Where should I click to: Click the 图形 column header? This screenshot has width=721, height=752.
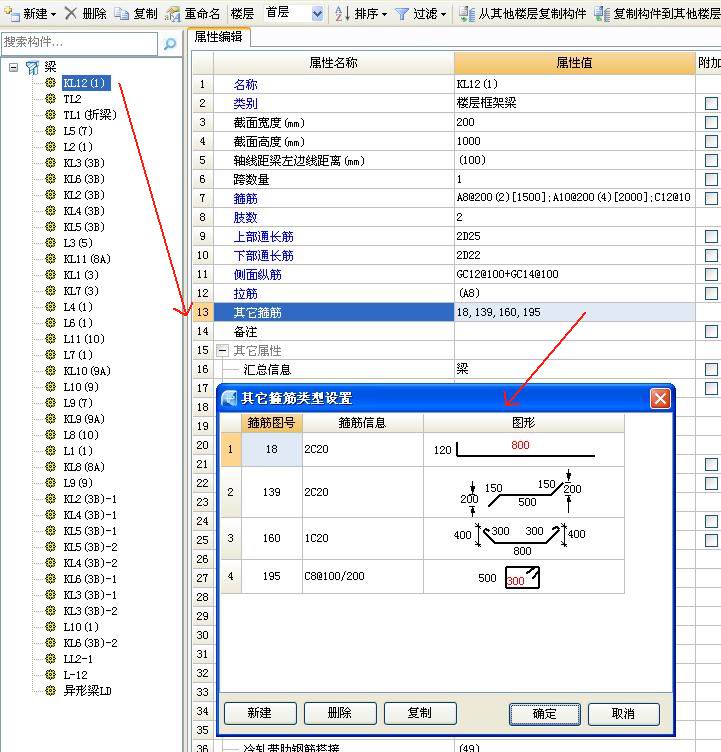[523, 423]
